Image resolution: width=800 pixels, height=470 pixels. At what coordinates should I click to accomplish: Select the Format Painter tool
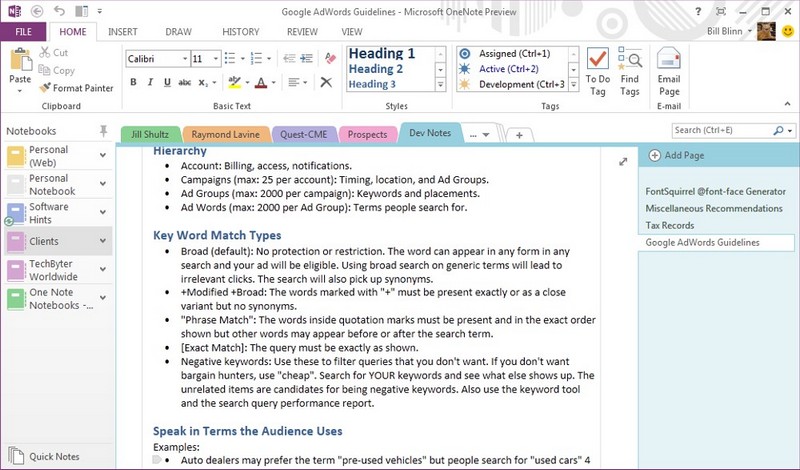click(x=77, y=88)
